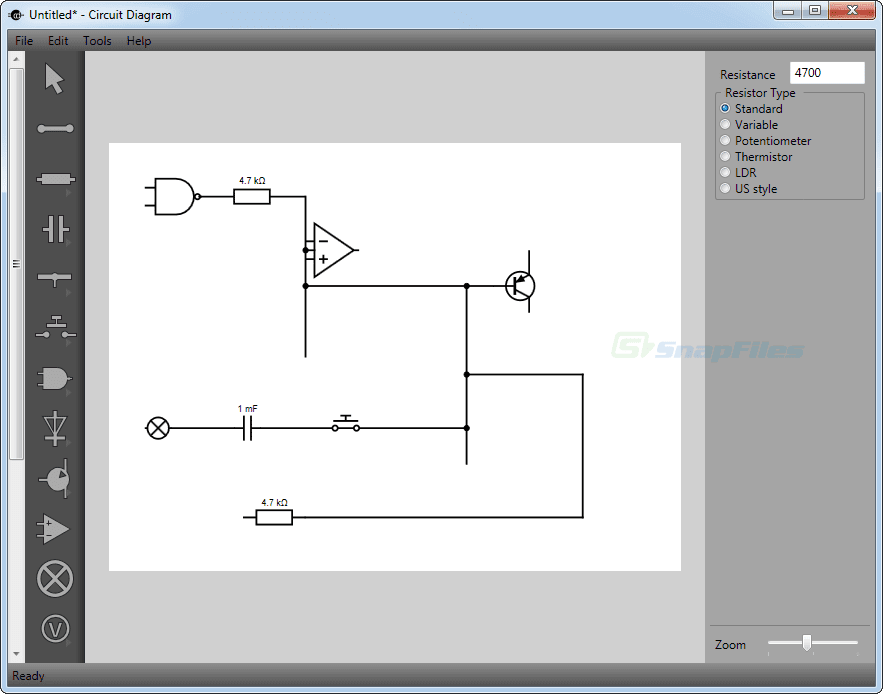This screenshot has width=883, height=694.
Task: Maximize the Circuit Diagram window
Action: pyautogui.click(x=815, y=11)
